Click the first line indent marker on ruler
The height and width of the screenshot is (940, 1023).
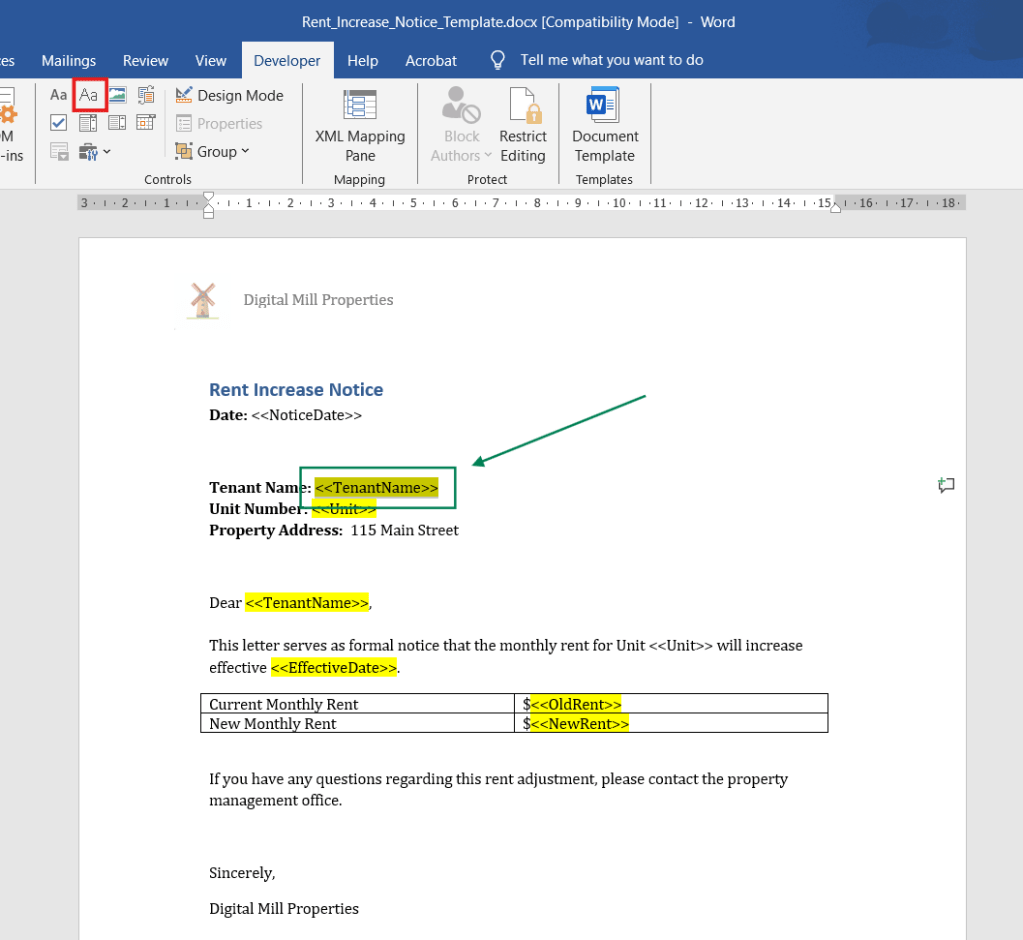pos(208,196)
